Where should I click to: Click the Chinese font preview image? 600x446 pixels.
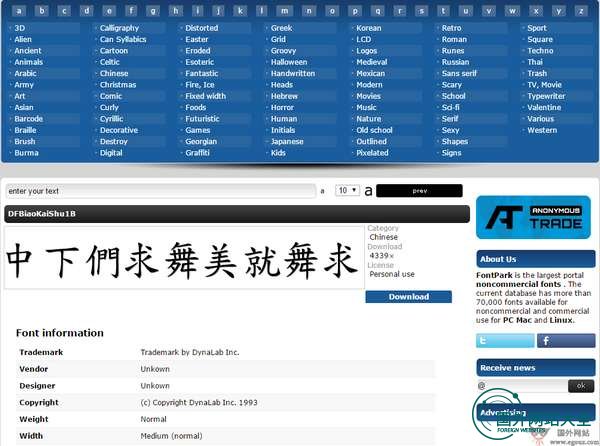point(184,258)
